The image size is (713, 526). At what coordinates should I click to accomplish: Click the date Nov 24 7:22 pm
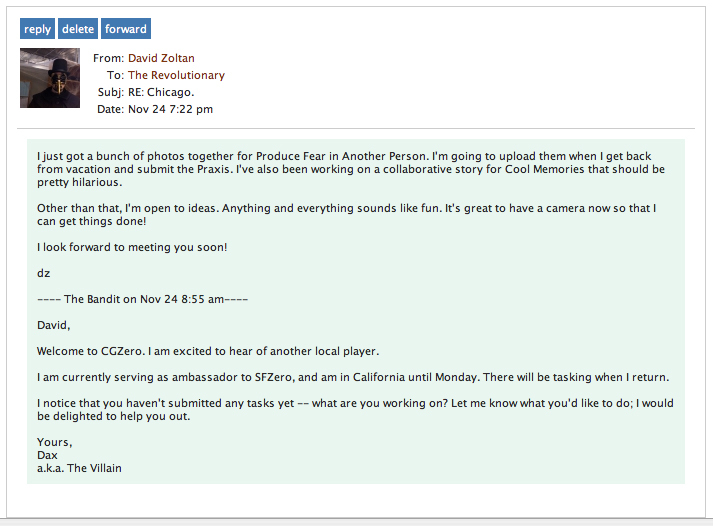(x=171, y=109)
